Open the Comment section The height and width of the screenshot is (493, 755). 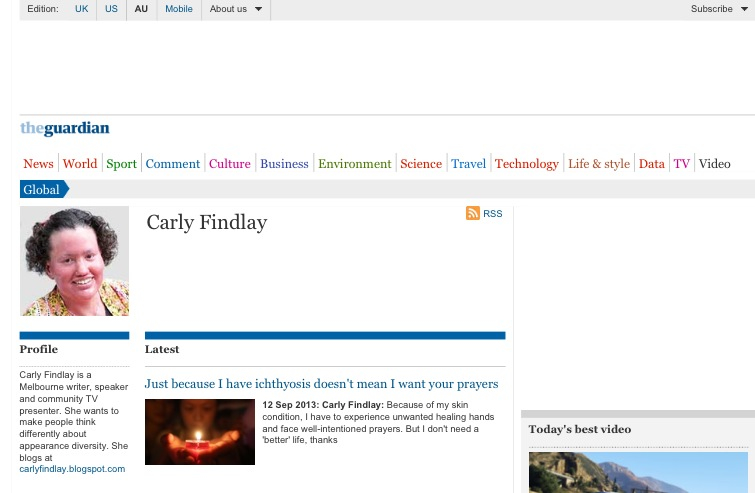[x=172, y=164]
